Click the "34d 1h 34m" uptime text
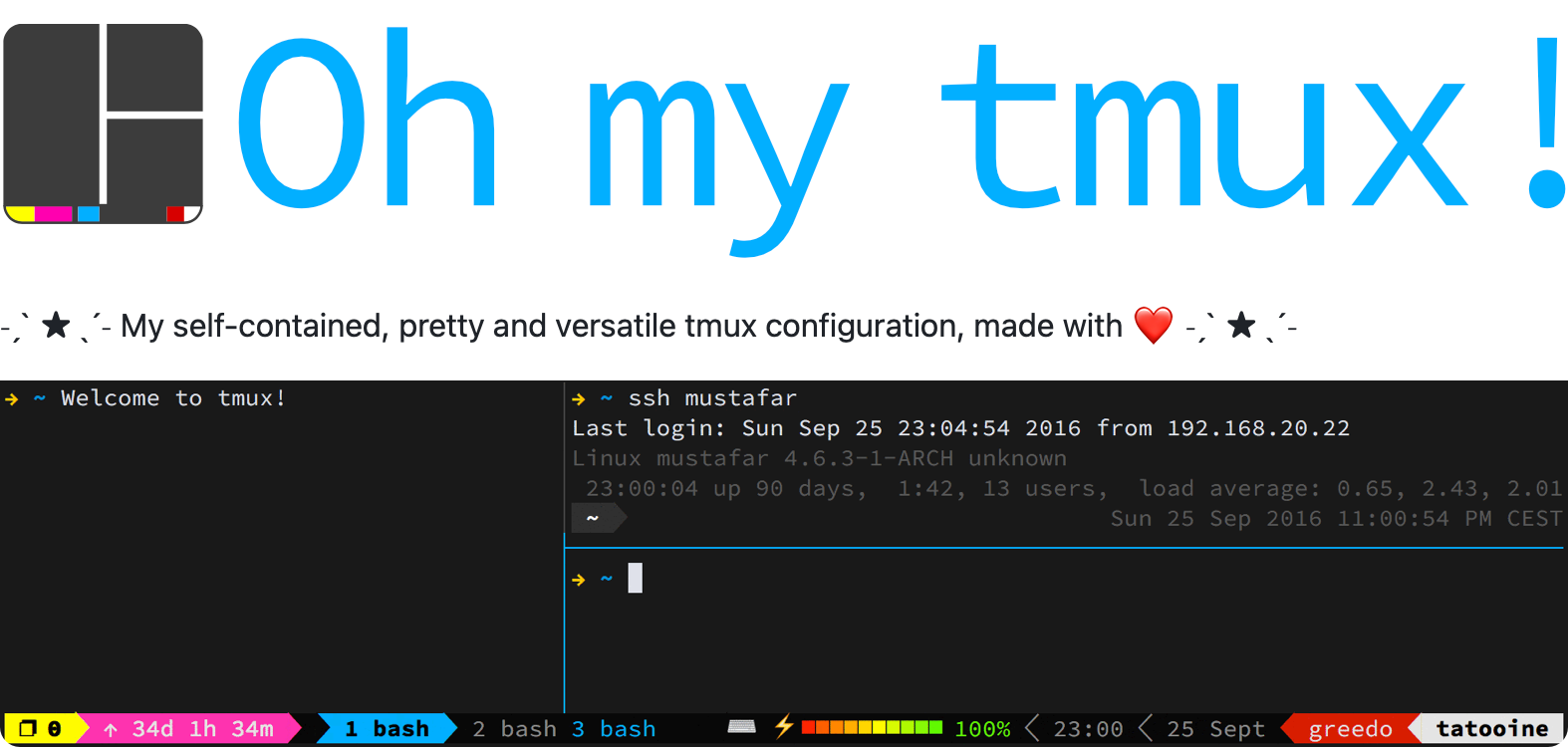1568x747 pixels. point(203,729)
